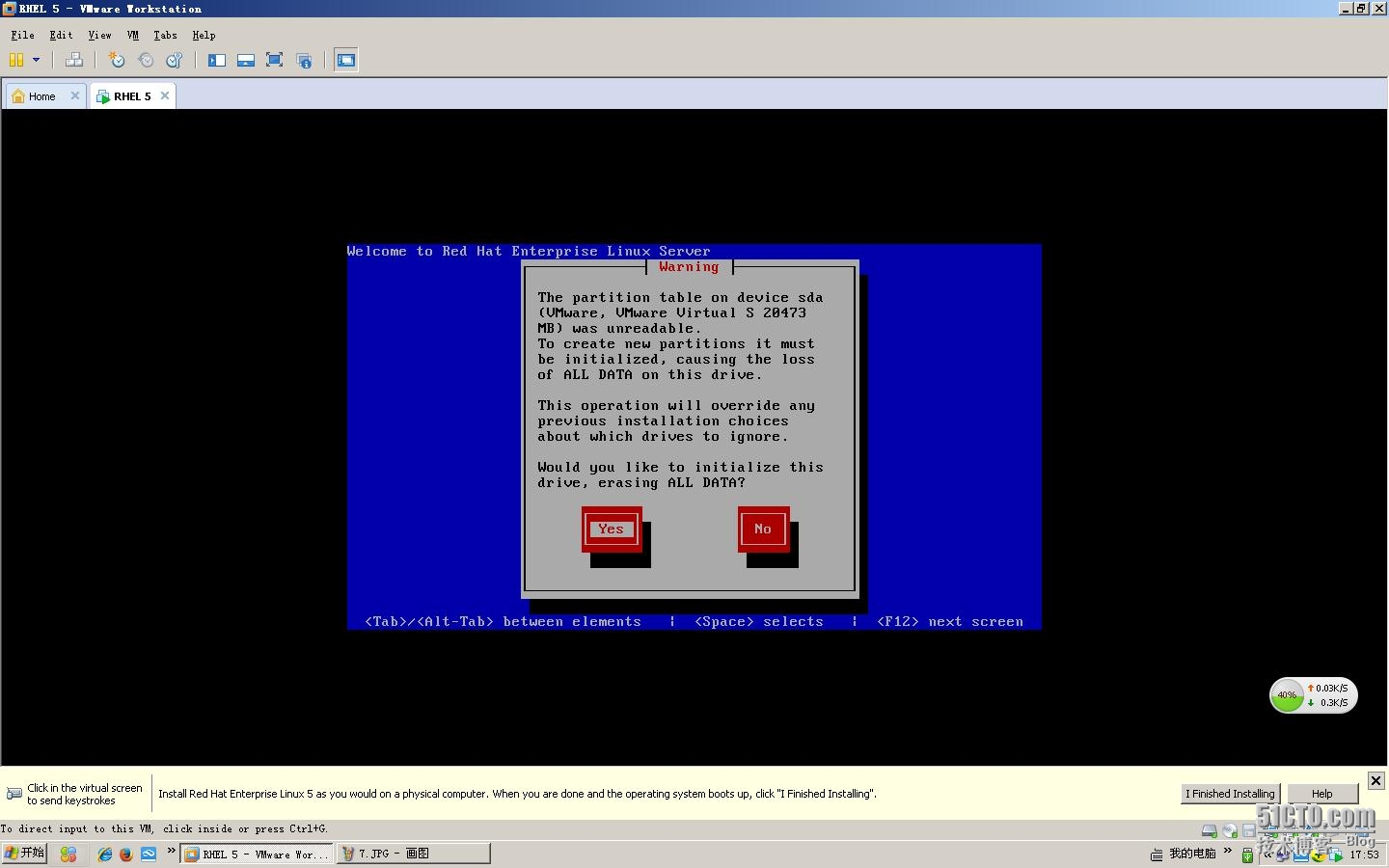The height and width of the screenshot is (868, 1389).
Task: Open the View menu
Action: (99, 35)
